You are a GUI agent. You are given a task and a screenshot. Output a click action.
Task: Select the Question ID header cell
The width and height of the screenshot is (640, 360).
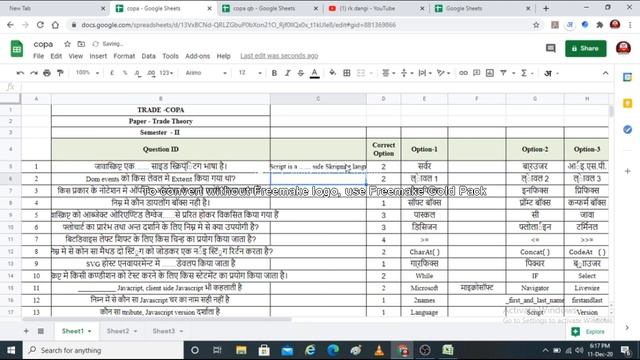(161, 149)
